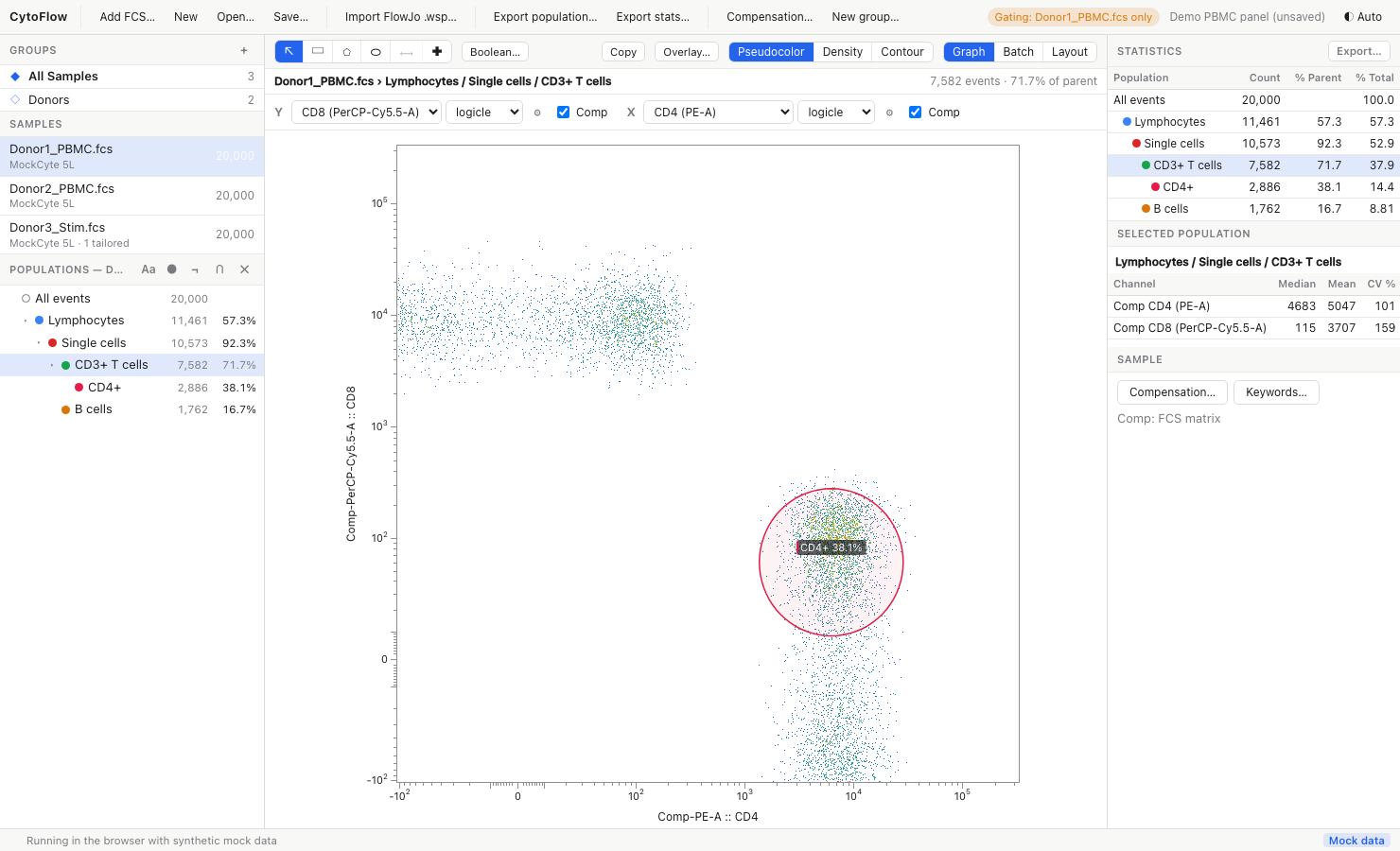Image resolution: width=1400 pixels, height=851 pixels.
Task: Select the range gate tool
Action: pos(406,52)
